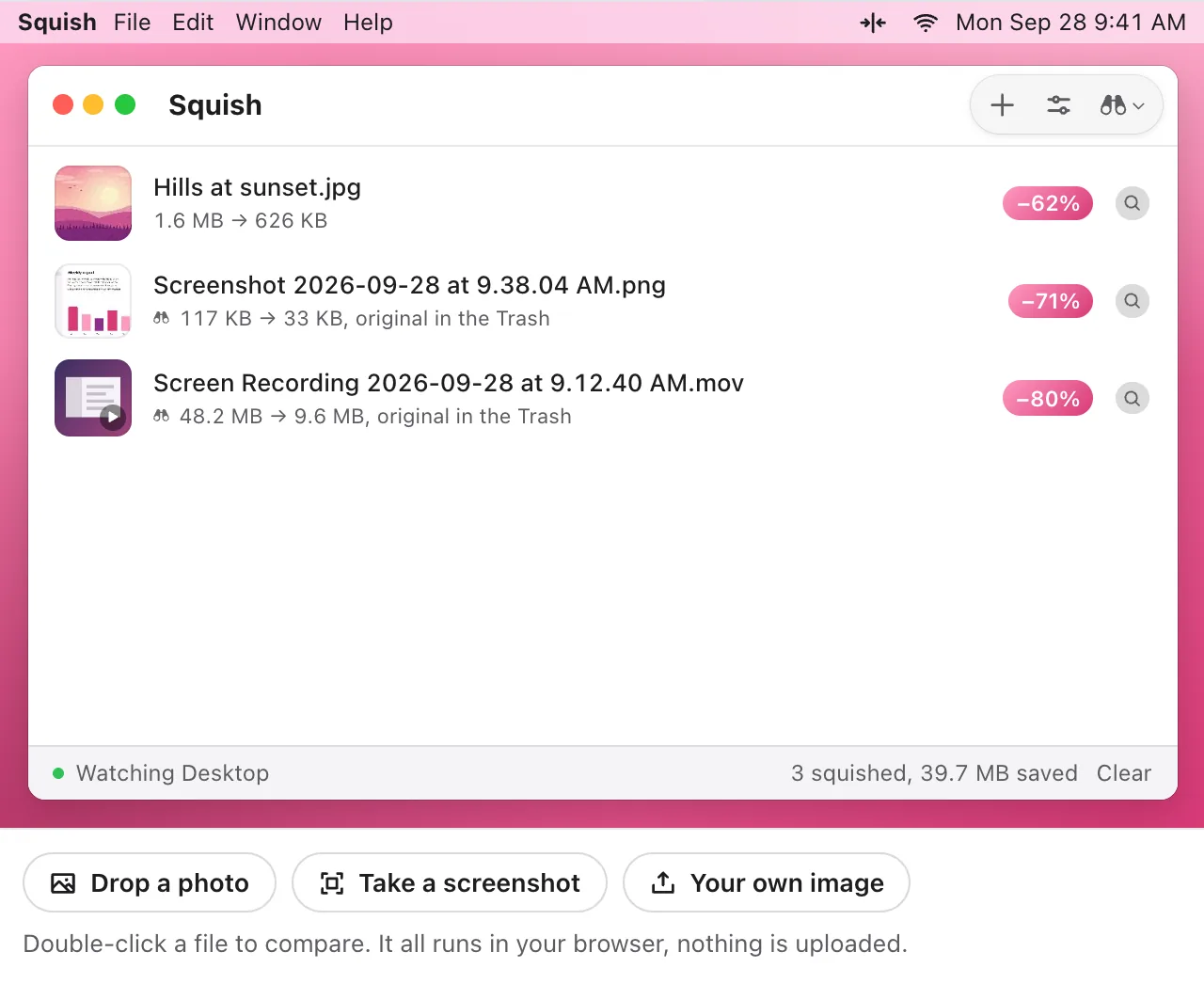Open the File menu
Screen dimensions: 1204x984
tap(132, 23)
